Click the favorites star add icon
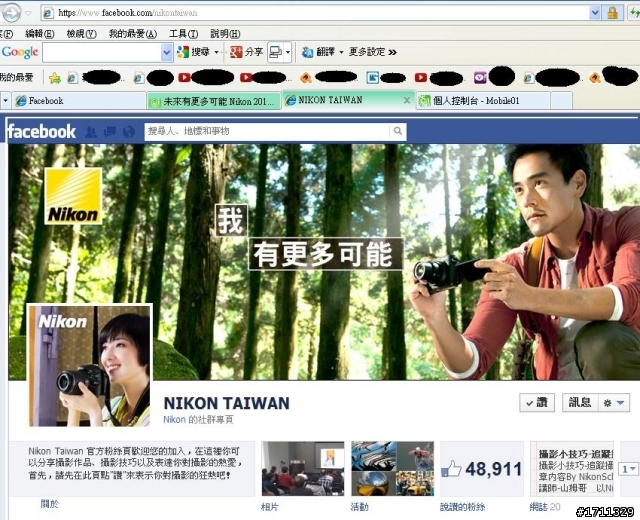This screenshot has width=640, height=520. coord(55,78)
